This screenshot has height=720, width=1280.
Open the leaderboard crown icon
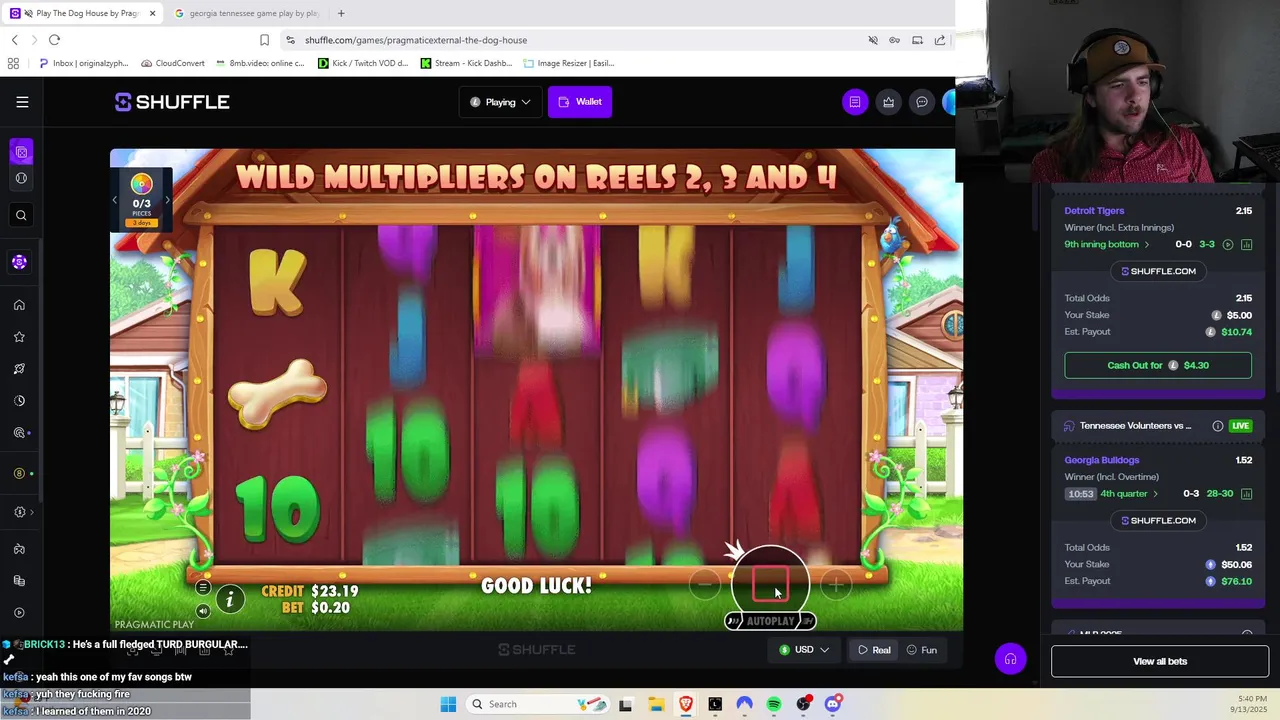coord(888,102)
